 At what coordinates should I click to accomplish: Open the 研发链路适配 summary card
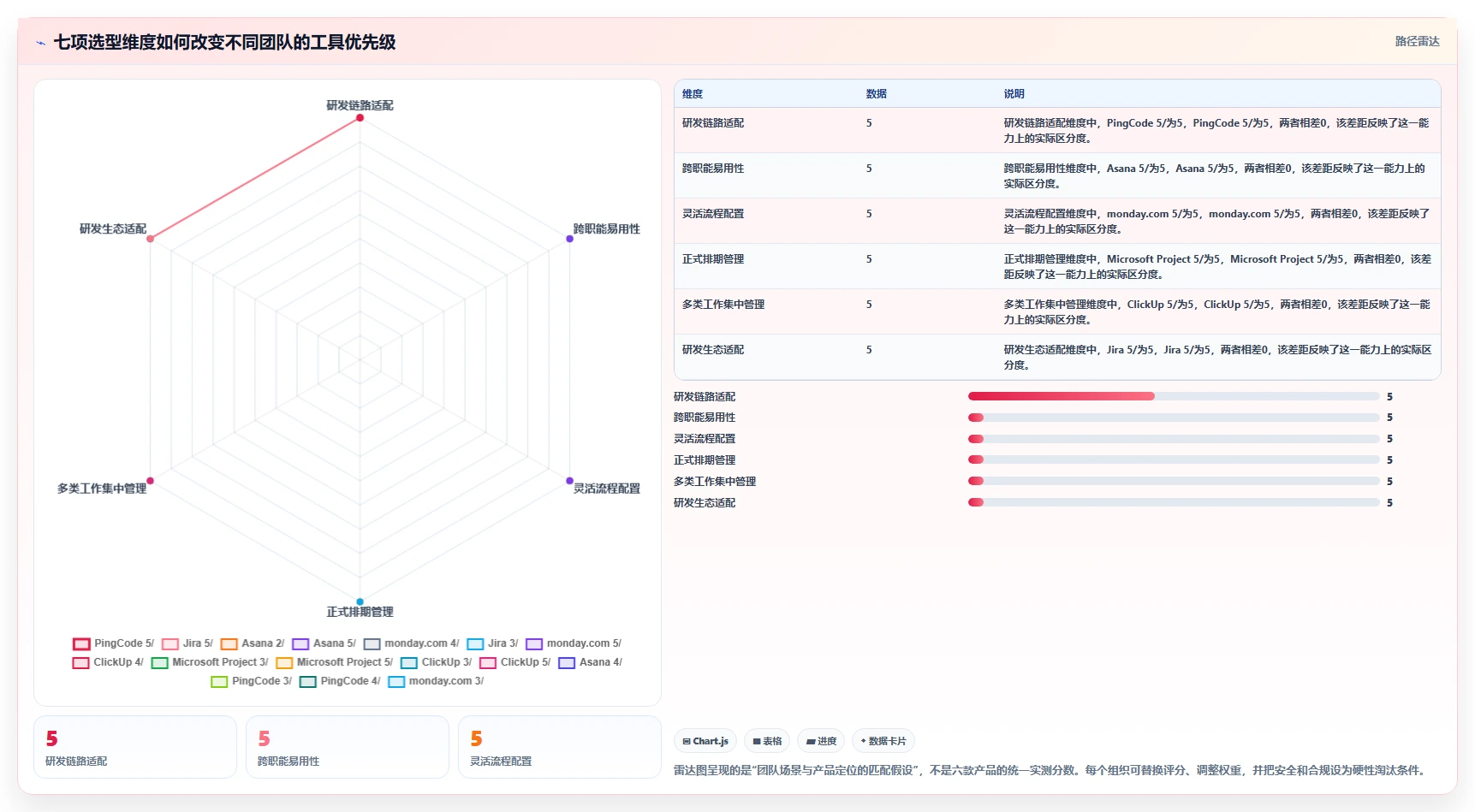pos(135,747)
